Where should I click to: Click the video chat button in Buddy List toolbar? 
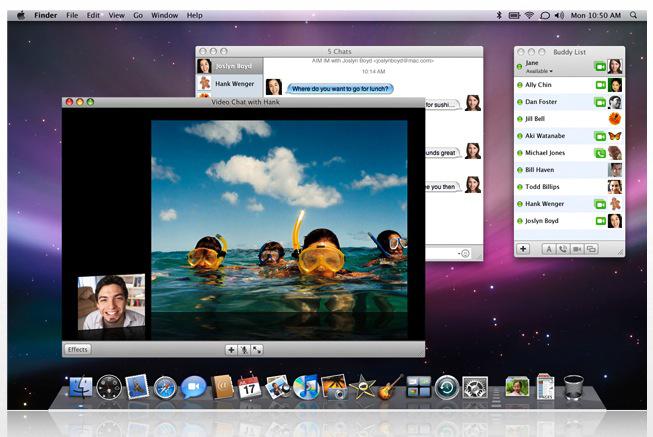point(577,249)
